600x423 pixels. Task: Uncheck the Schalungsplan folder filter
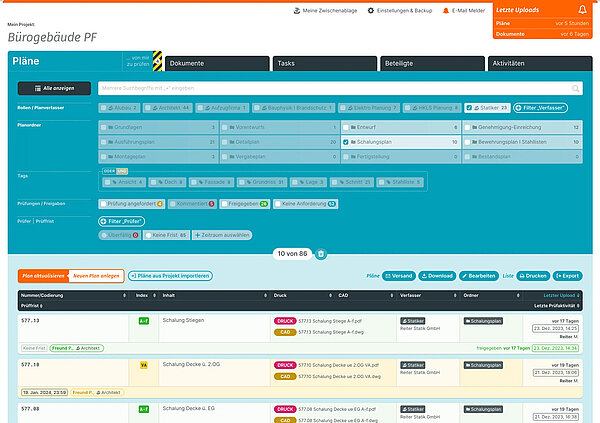[346, 142]
